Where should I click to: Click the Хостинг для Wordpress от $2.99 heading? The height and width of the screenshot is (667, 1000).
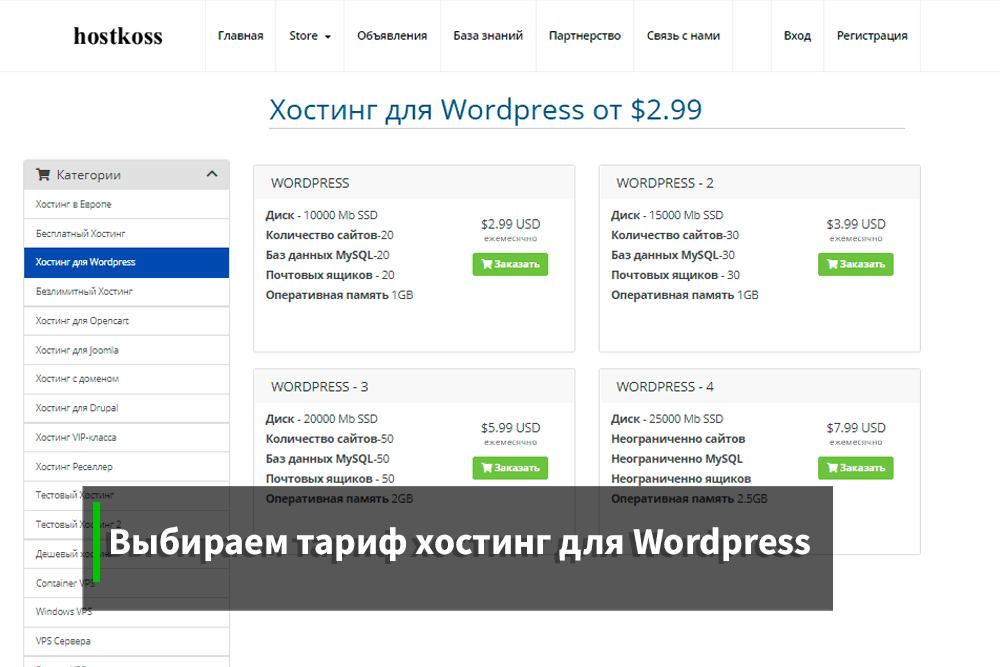(485, 110)
